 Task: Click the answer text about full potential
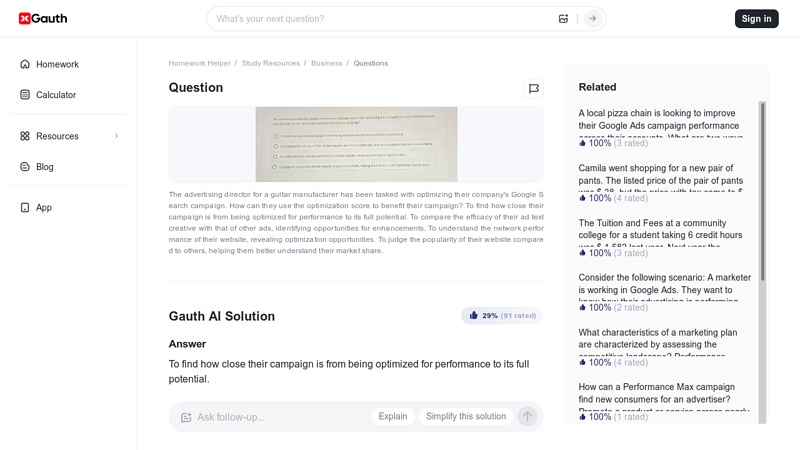349,371
